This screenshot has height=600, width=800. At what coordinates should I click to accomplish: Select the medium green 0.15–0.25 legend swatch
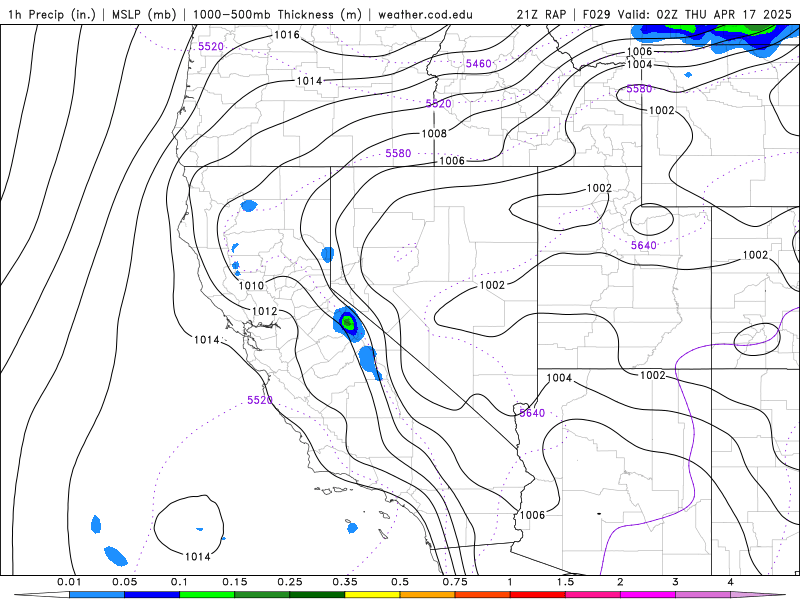point(262,595)
